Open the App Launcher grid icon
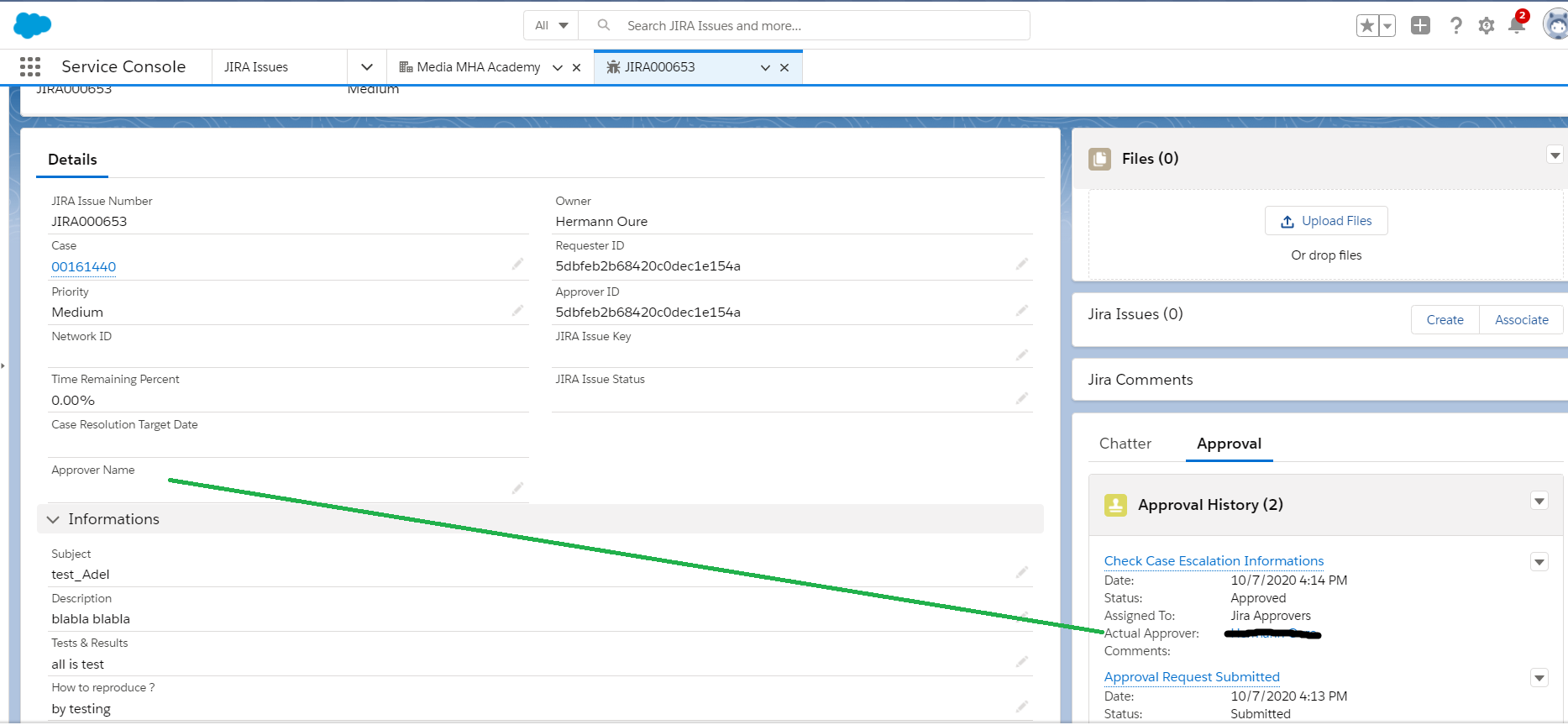Viewport: 1568px width, 725px height. coord(30,67)
